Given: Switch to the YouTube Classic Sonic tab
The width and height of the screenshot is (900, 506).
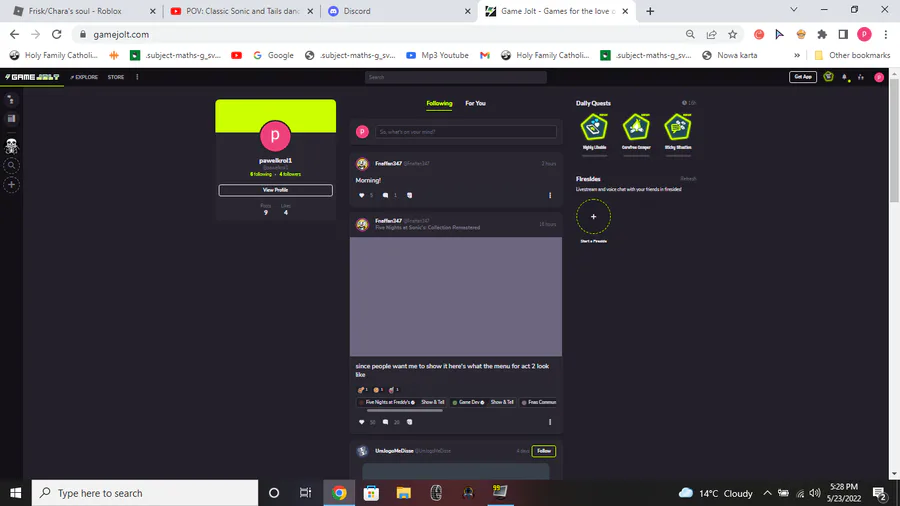Looking at the screenshot, I should (x=243, y=11).
